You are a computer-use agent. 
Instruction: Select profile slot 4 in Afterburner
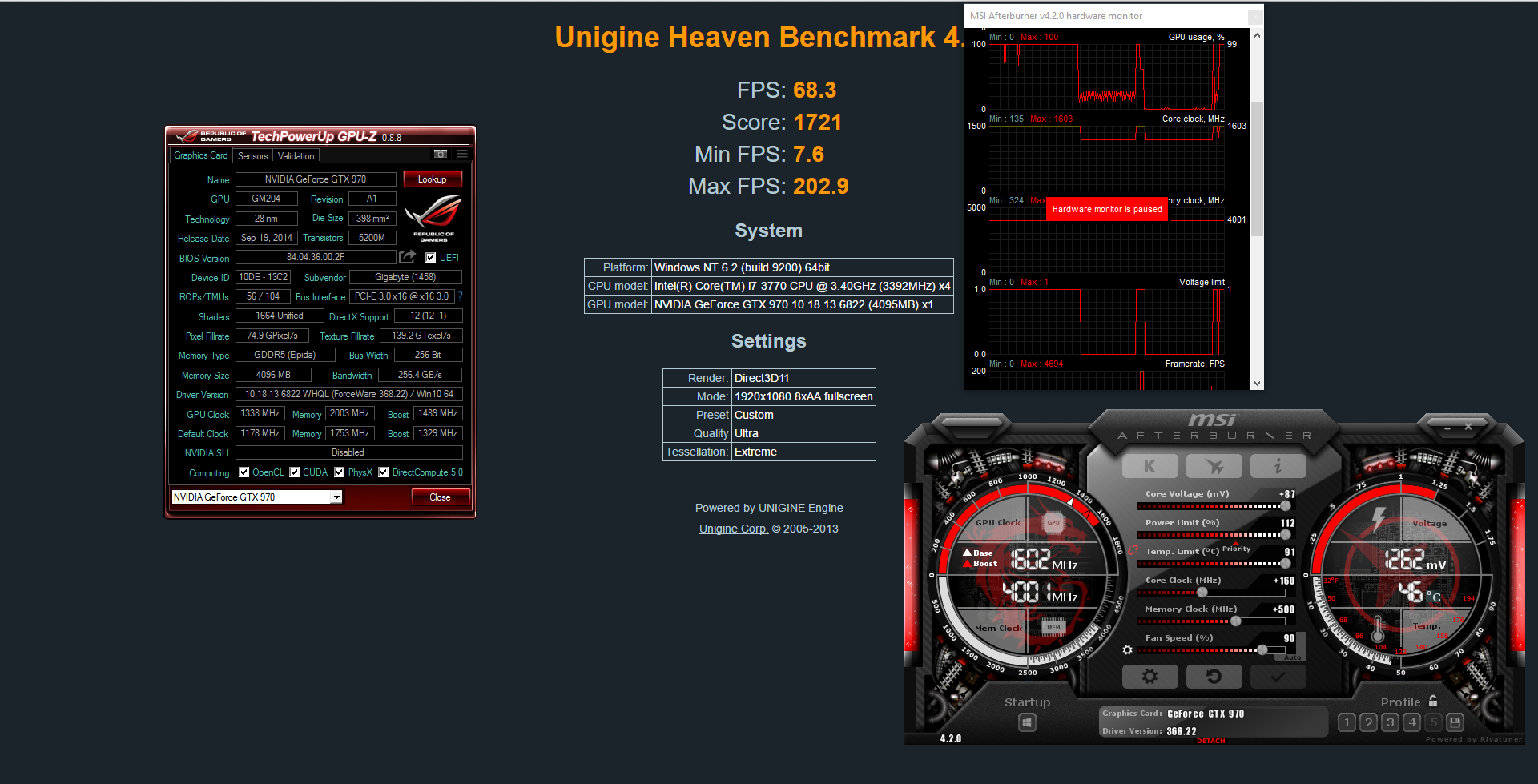click(x=1412, y=722)
